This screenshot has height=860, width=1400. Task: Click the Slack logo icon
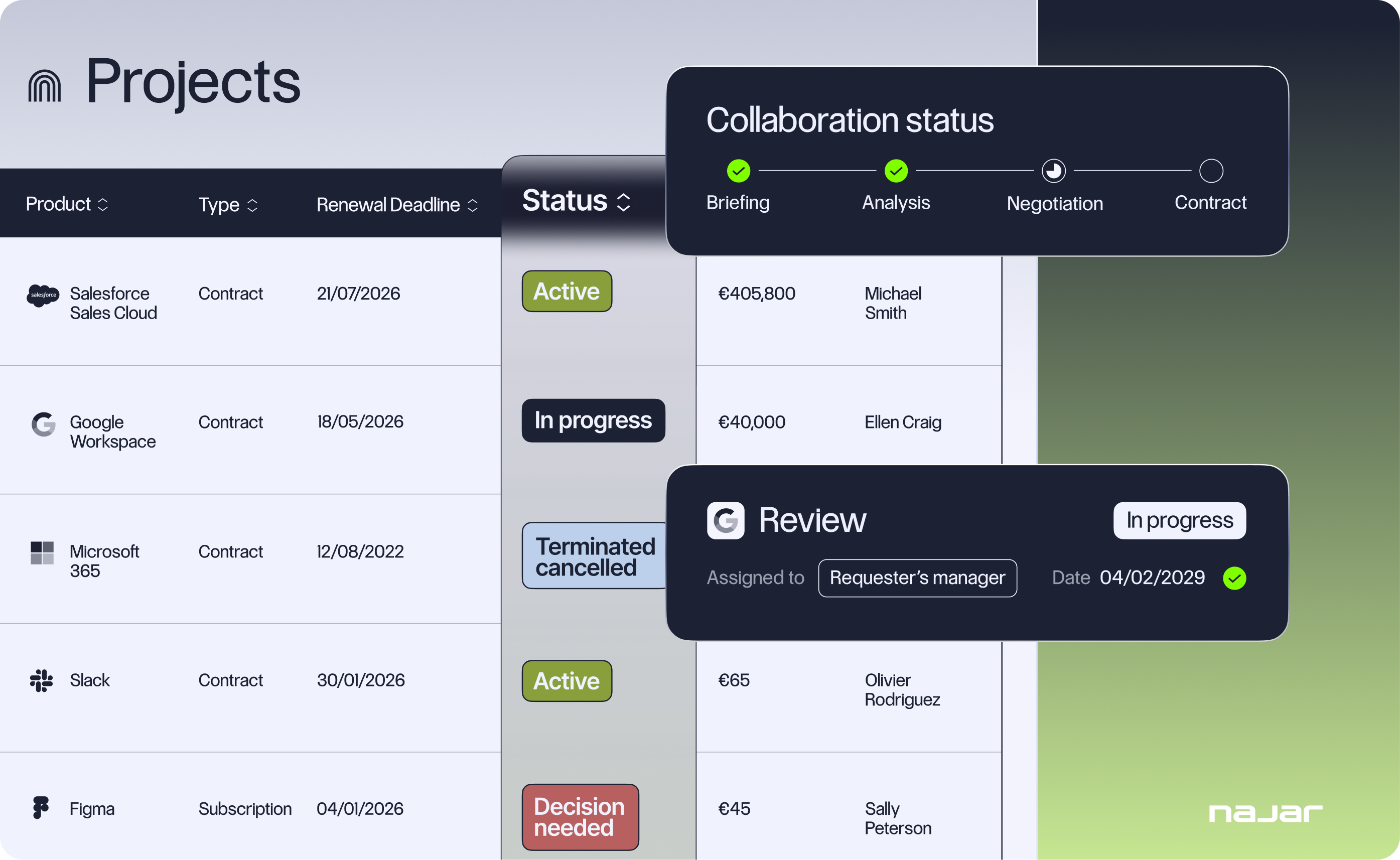[42, 680]
